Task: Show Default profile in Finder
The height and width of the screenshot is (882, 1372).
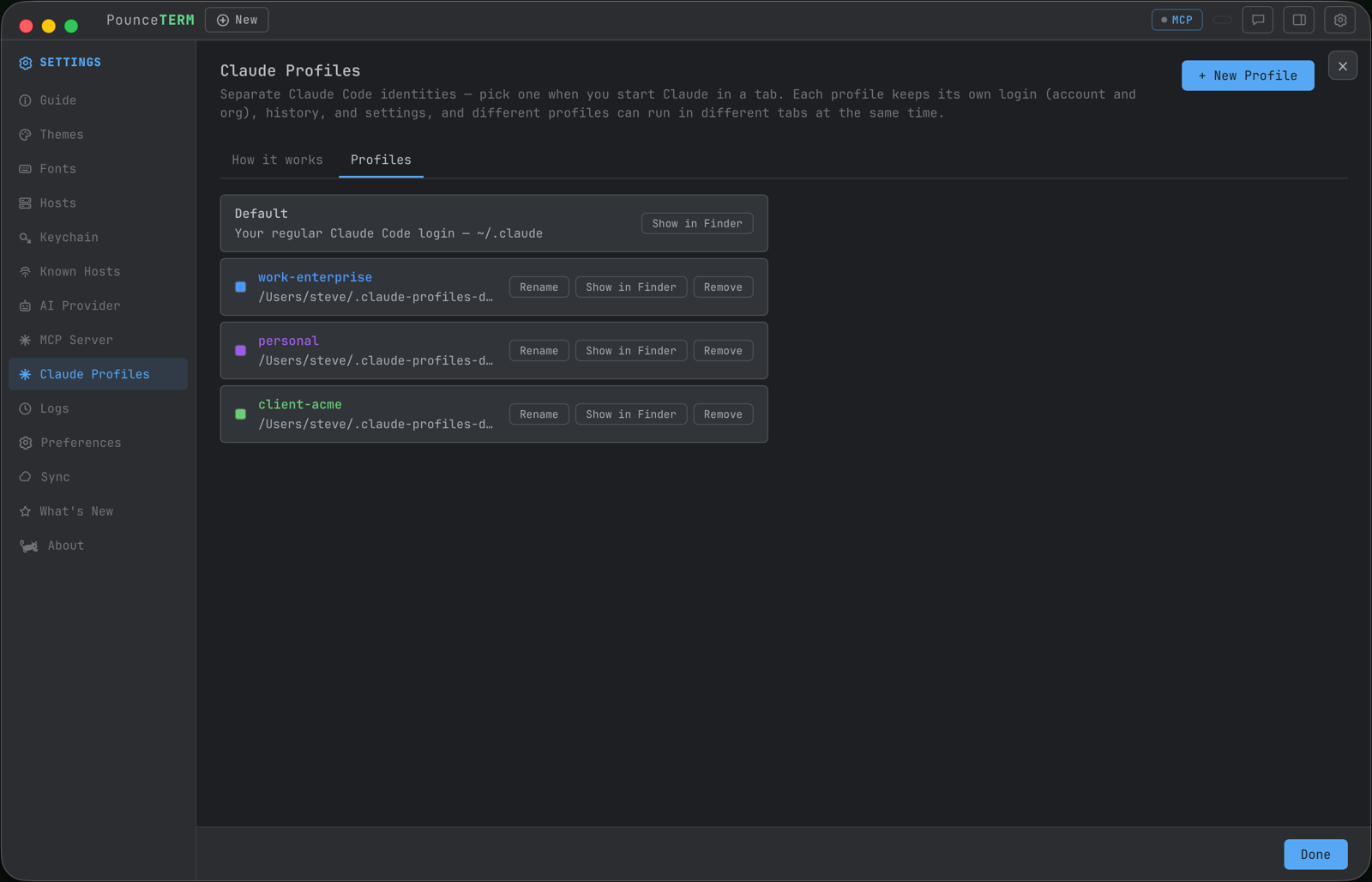Action: tap(697, 224)
